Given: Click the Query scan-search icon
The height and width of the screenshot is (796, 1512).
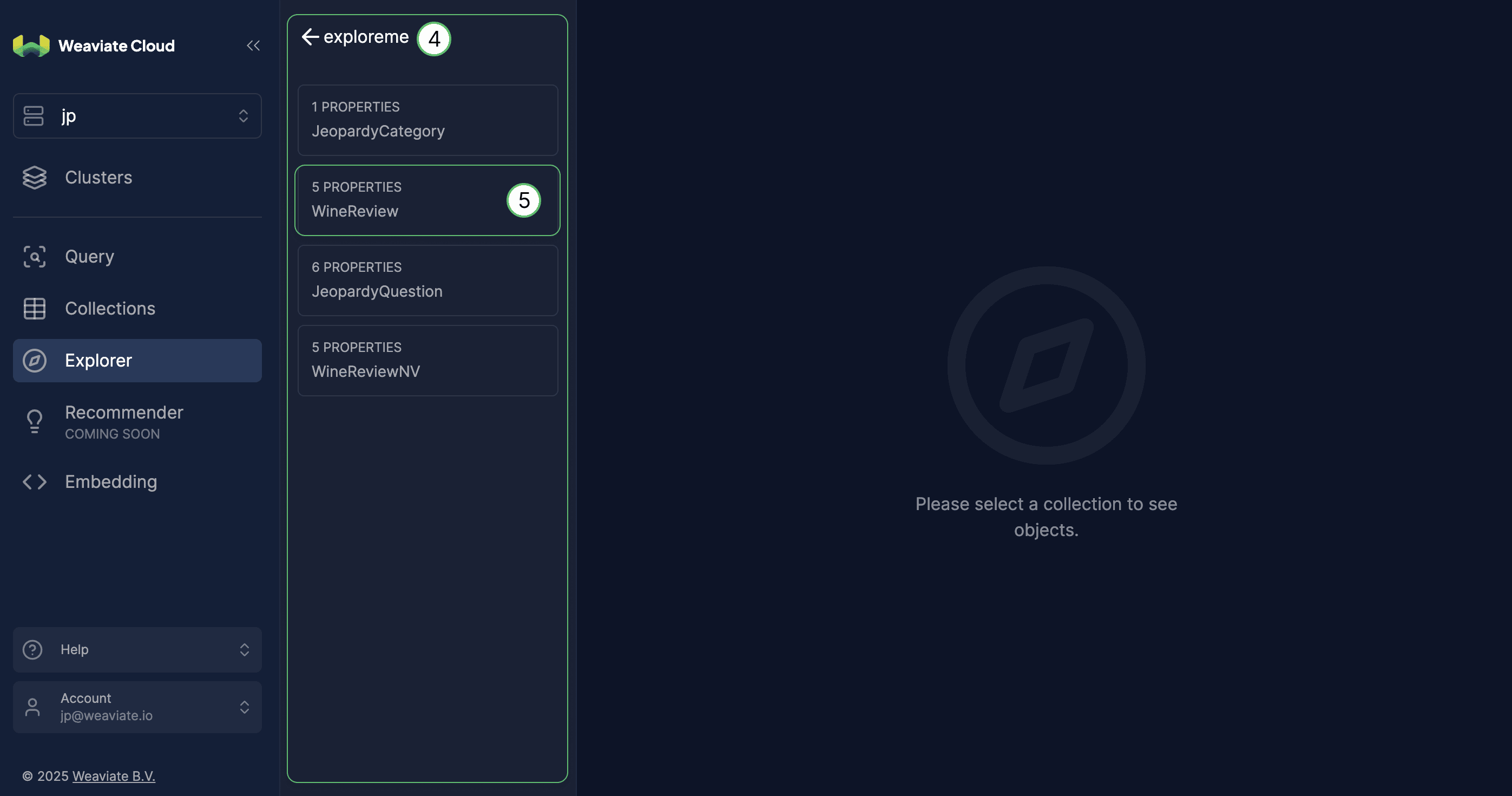Looking at the screenshot, I should (35, 257).
